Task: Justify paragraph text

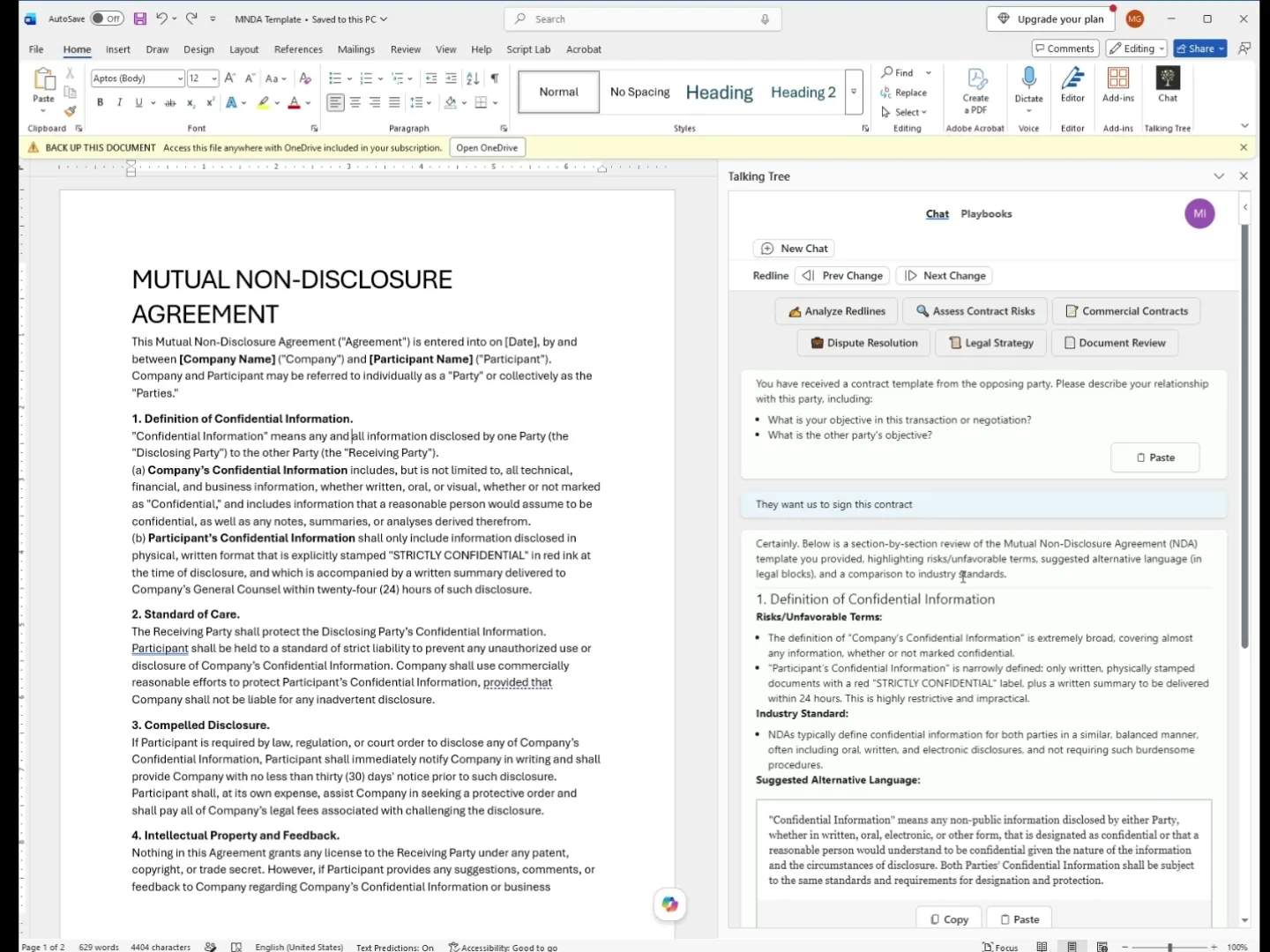Action: pyautogui.click(x=394, y=103)
